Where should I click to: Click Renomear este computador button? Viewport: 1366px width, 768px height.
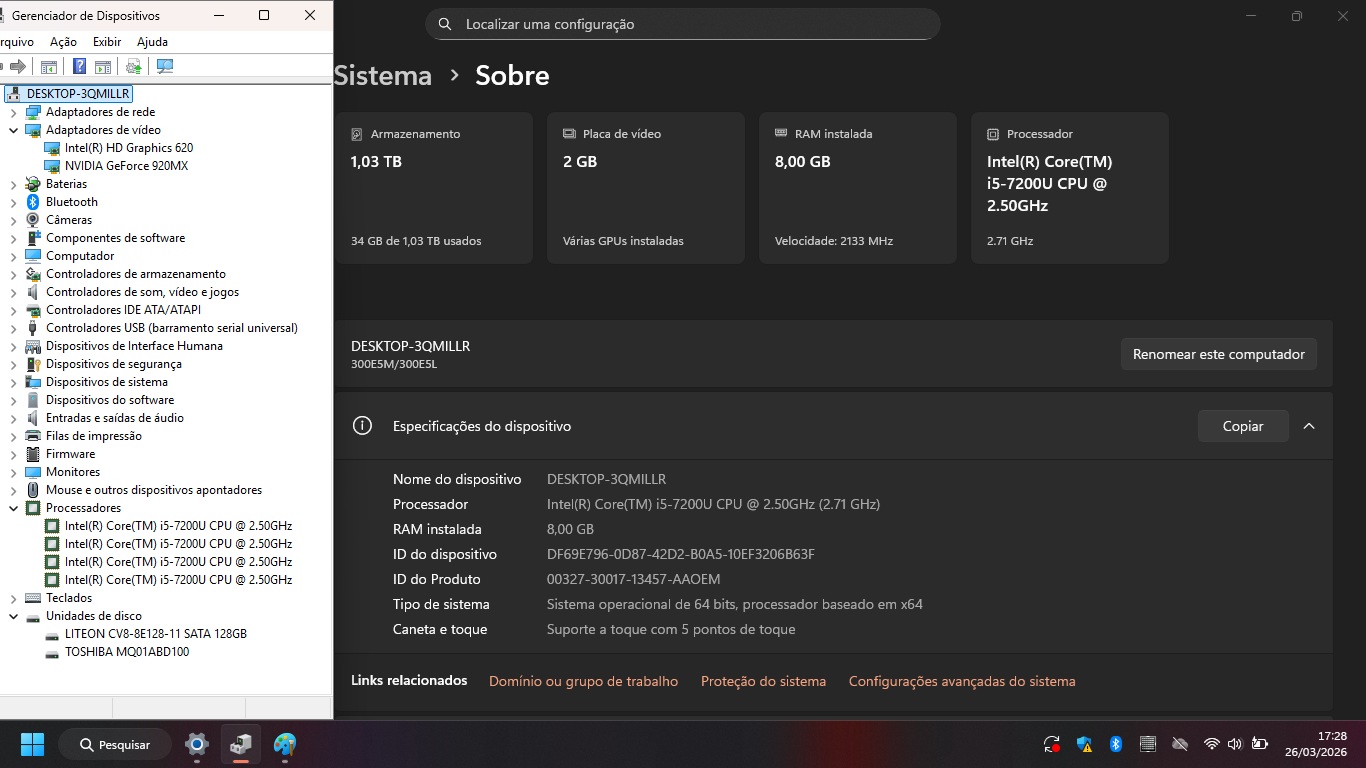pos(1219,354)
